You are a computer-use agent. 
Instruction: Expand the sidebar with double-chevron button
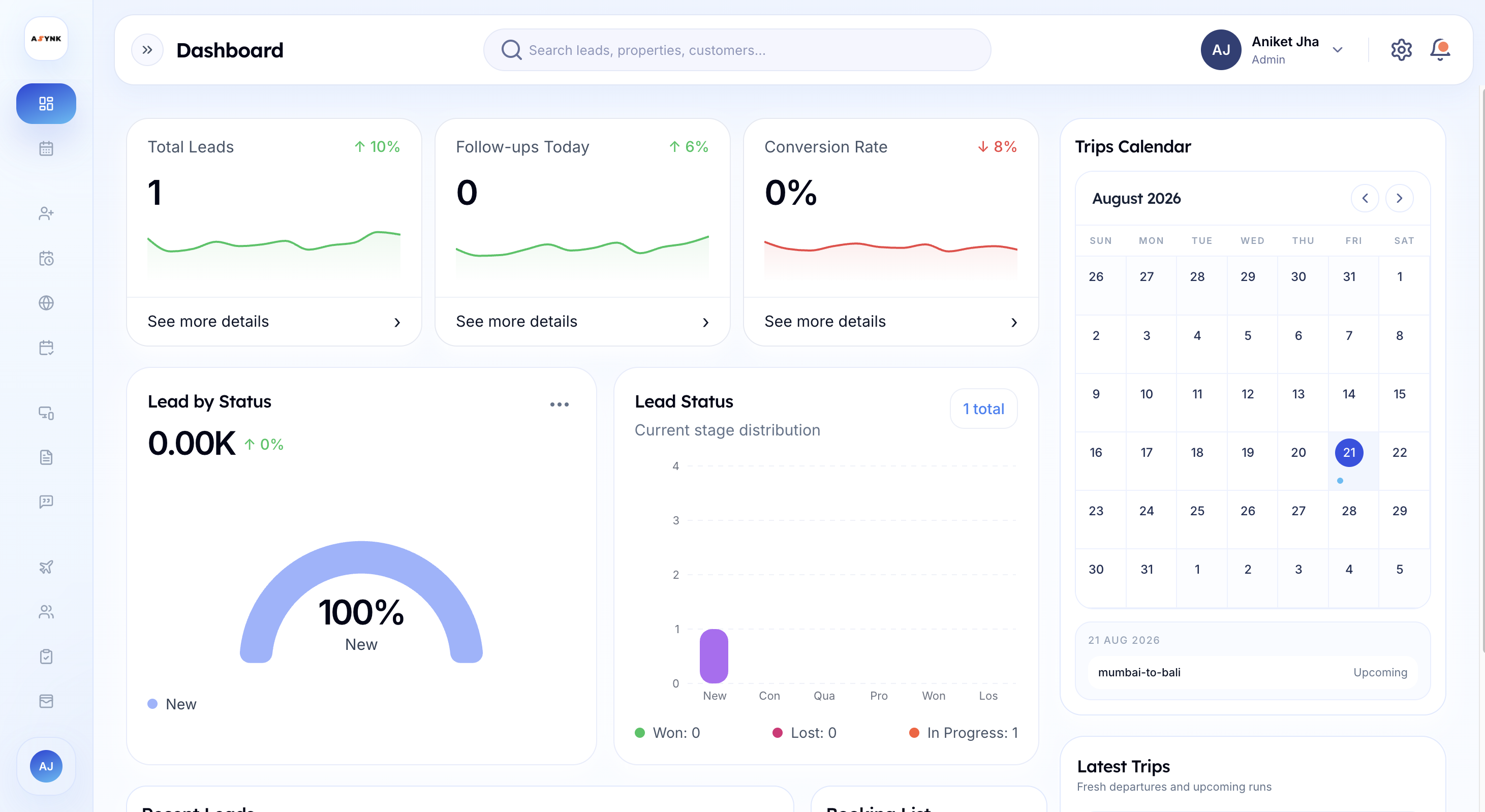click(x=147, y=50)
